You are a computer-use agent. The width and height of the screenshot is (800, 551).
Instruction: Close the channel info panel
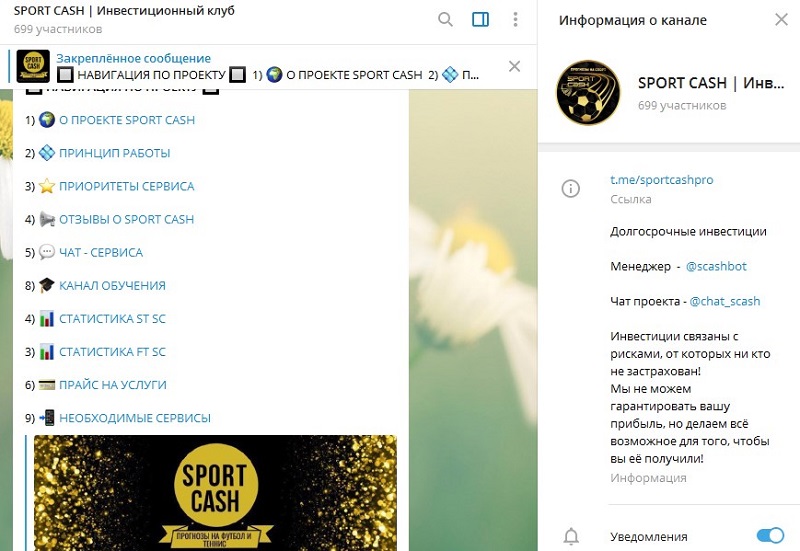click(x=781, y=19)
